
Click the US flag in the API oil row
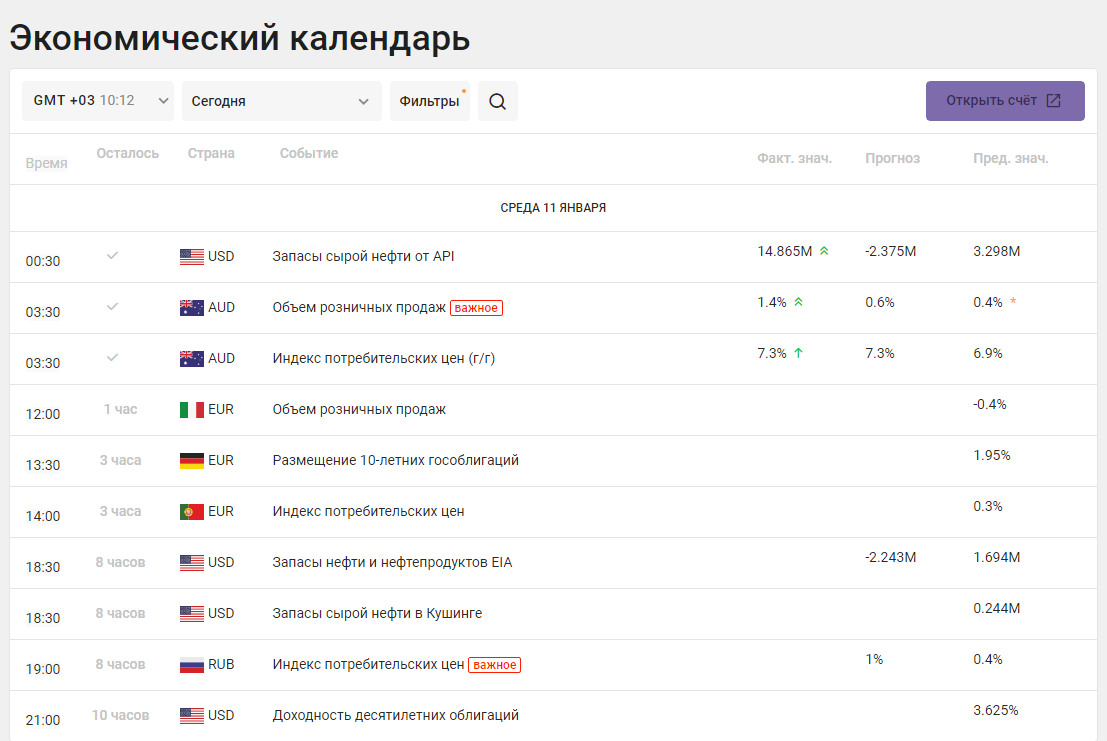point(192,257)
